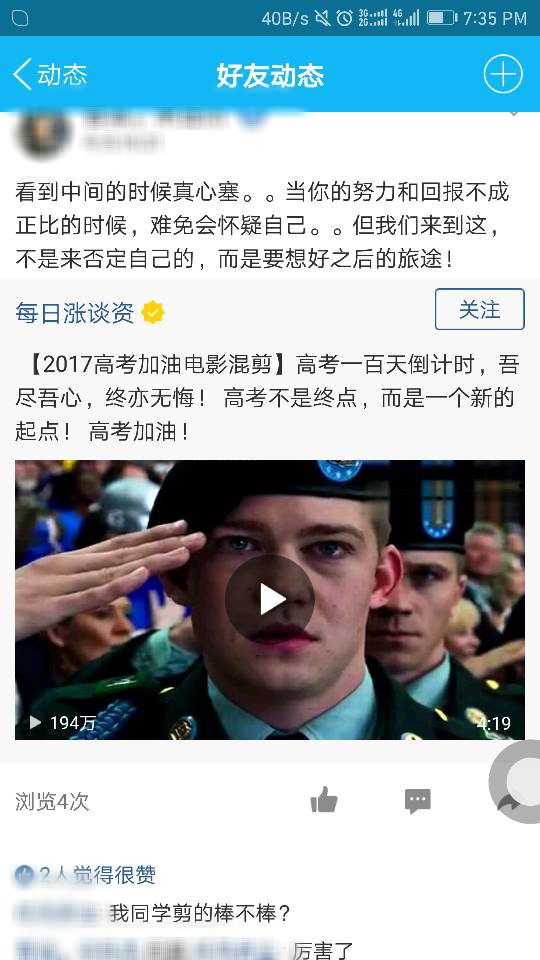Tap the 浏览4次 view count
This screenshot has width=540, height=960.
[x=52, y=801]
